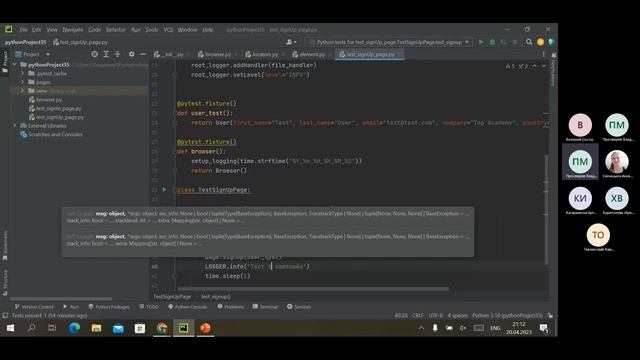
Task: Click Select Opened File target icon
Action: [95, 54]
